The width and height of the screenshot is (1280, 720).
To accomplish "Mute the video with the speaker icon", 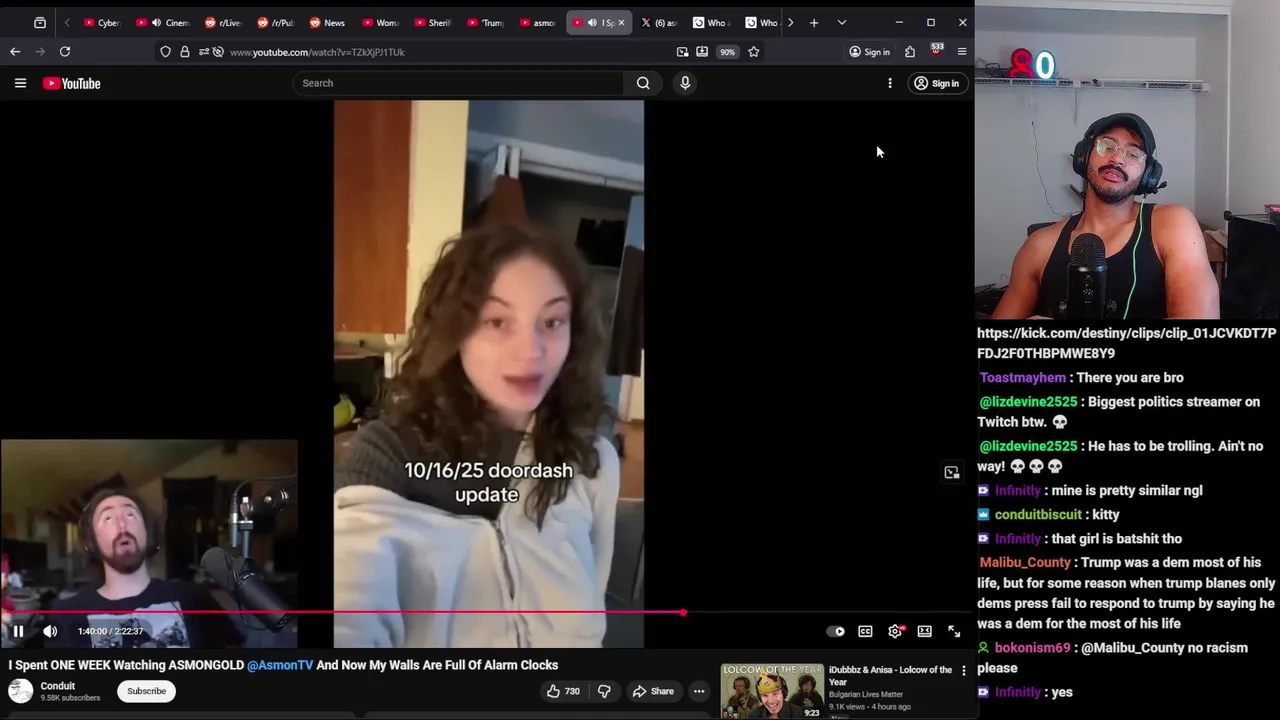I will point(50,631).
